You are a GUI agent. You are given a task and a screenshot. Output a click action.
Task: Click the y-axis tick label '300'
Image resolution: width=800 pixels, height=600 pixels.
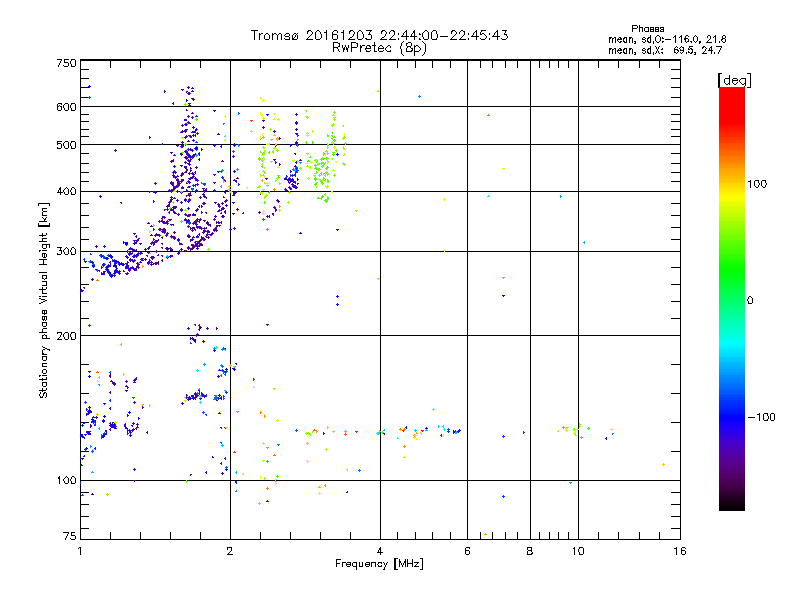(66, 251)
